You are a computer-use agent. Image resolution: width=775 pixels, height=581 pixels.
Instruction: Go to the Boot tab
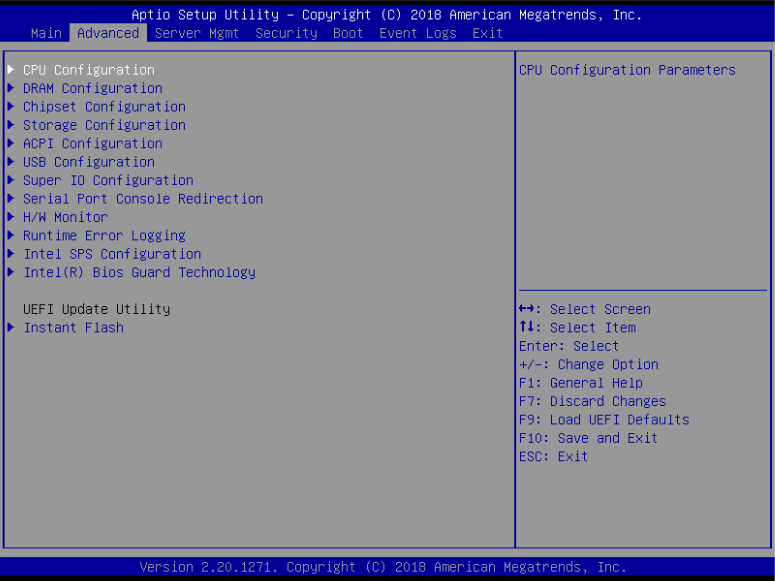point(348,33)
